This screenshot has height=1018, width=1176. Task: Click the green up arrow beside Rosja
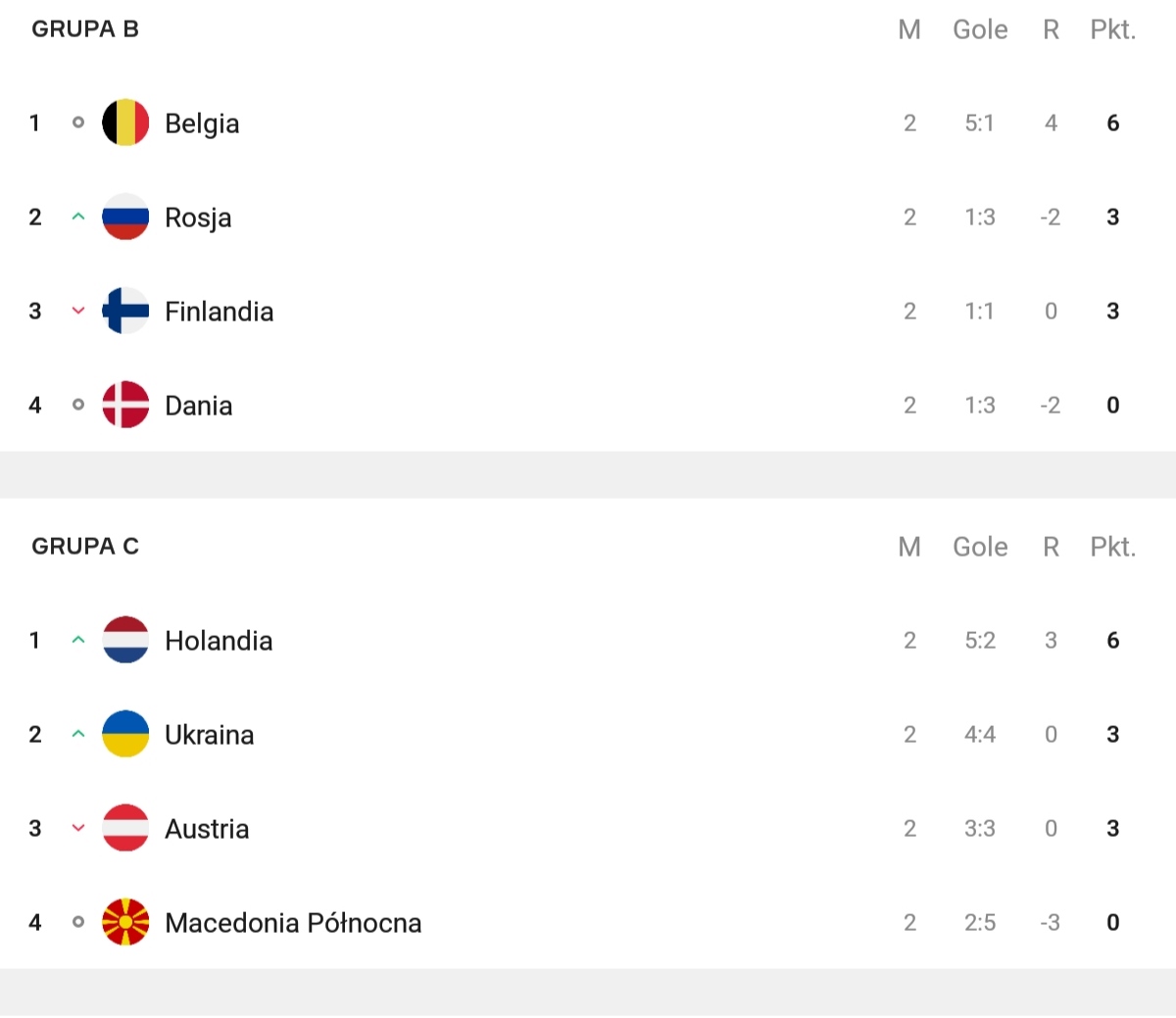point(78,217)
